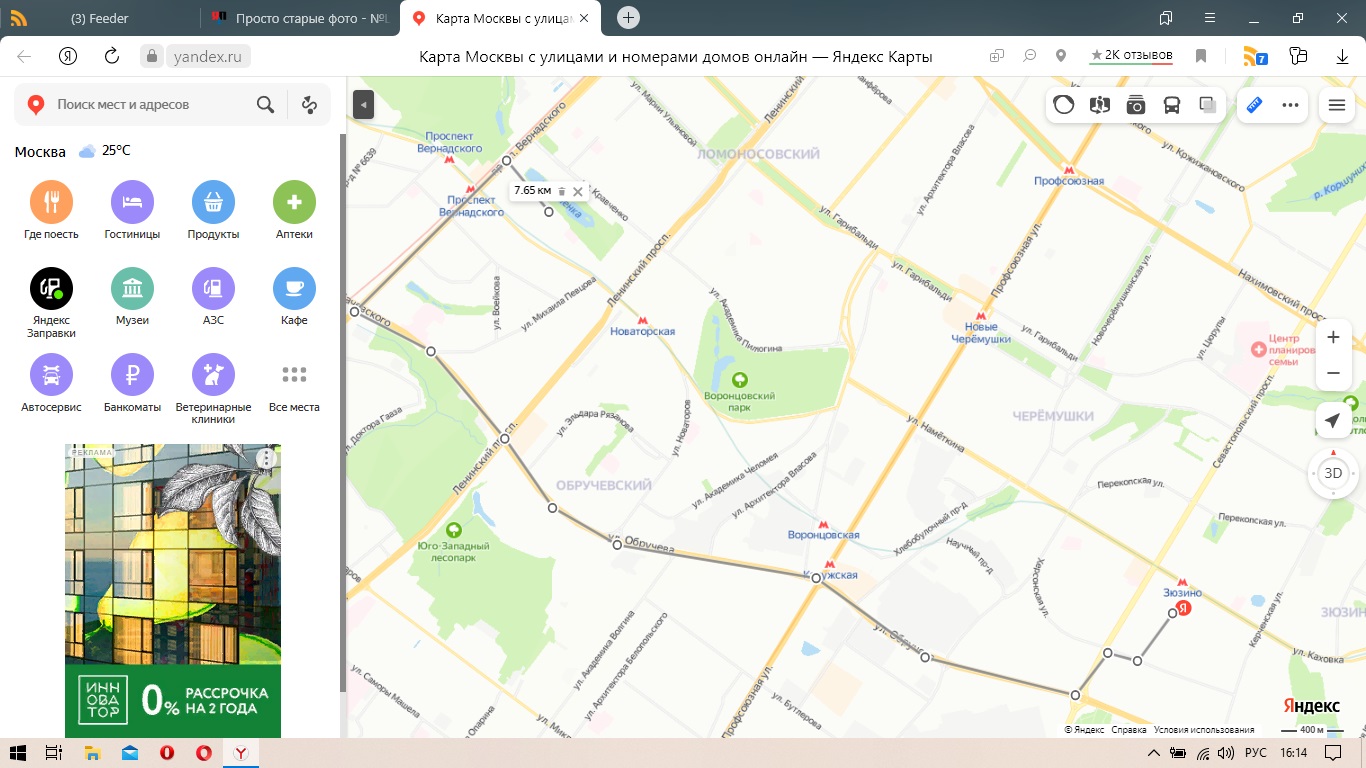Open the ad options three-dot menu
The image size is (1366, 768).
point(266,458)
